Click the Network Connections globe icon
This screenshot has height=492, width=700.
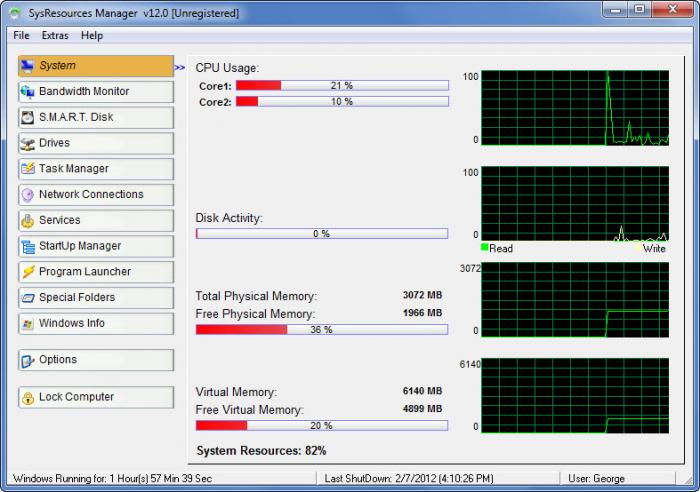(x=28, y=195)
